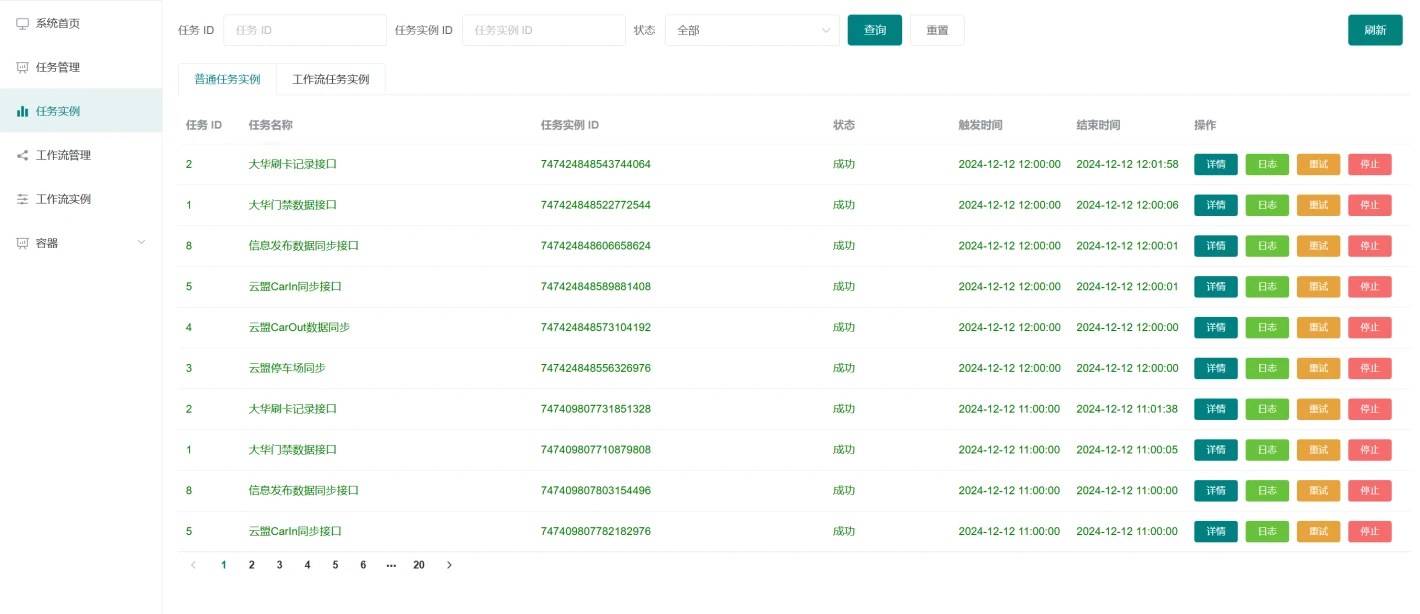Click the share icon beside 工作流管理
This screenshot has width=1420, height=614.
click(23, 155)
